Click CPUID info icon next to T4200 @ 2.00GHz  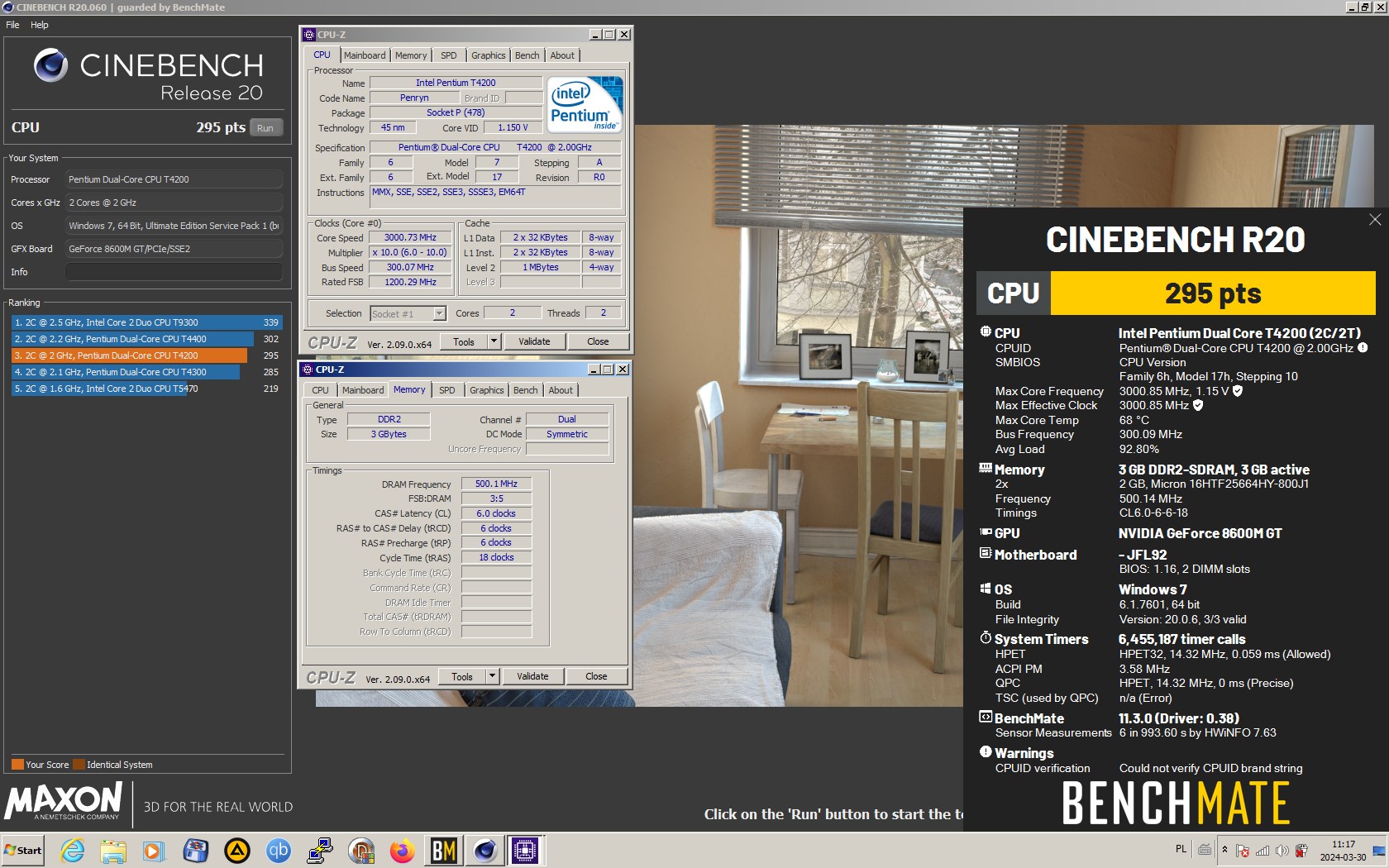click(x=1363, y=348)
